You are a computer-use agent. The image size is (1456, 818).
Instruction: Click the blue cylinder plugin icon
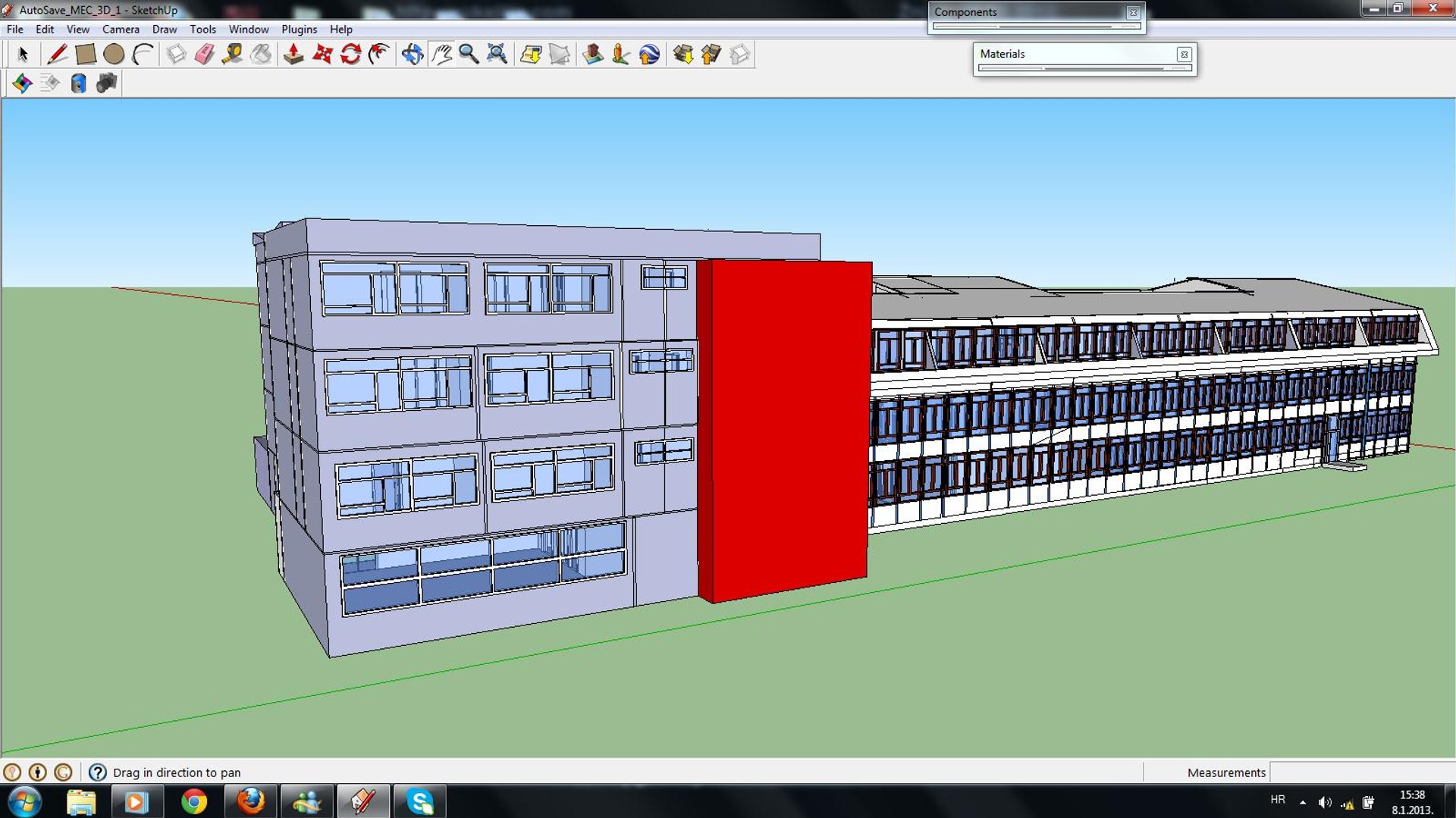click(x=78, y=83)
